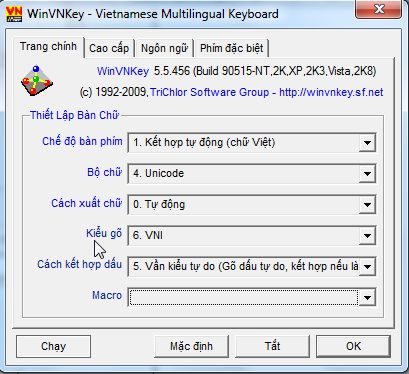
Task: Click the version text '5.5.456 (Build 90515-NT...'
Action: click(x=265, y=71)
